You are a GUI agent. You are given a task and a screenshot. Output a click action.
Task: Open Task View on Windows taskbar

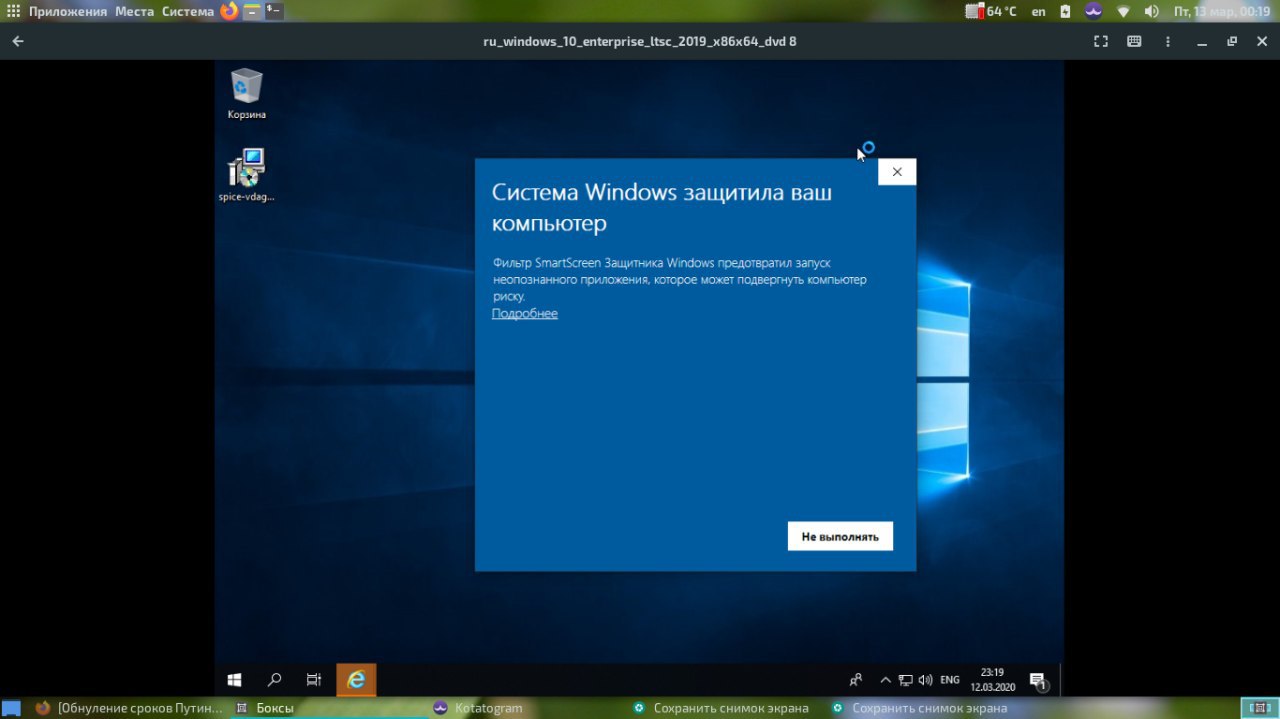coord(314,680)
